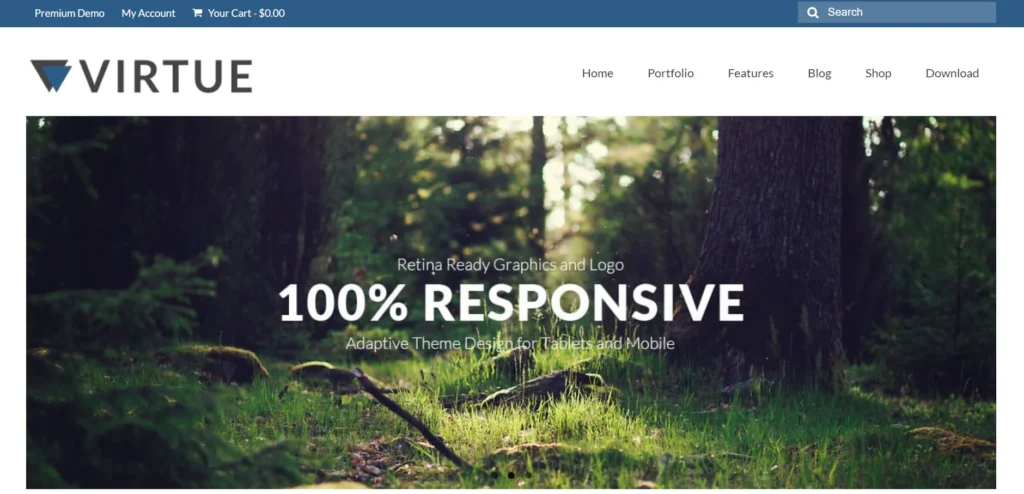The image size is (1024, 494).
Task: Click the shopping cart icon
Action: [197, 13]
